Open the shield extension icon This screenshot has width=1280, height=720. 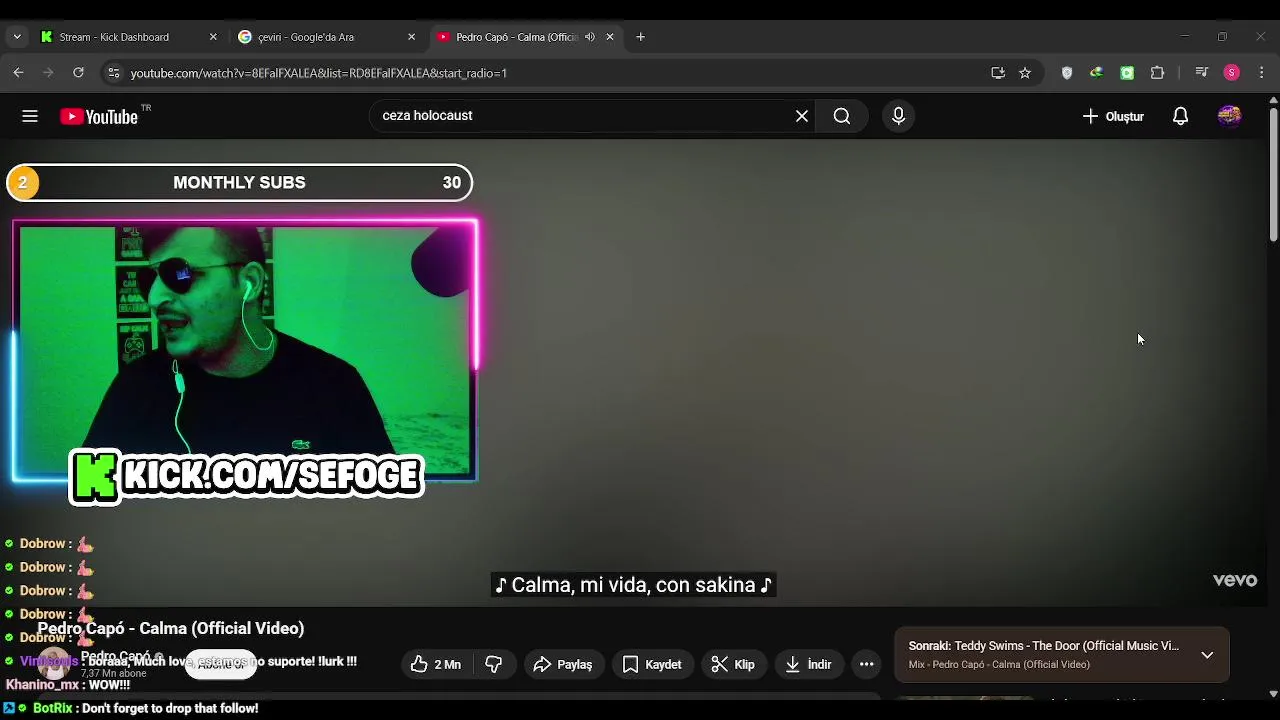tap(1067, 72)
